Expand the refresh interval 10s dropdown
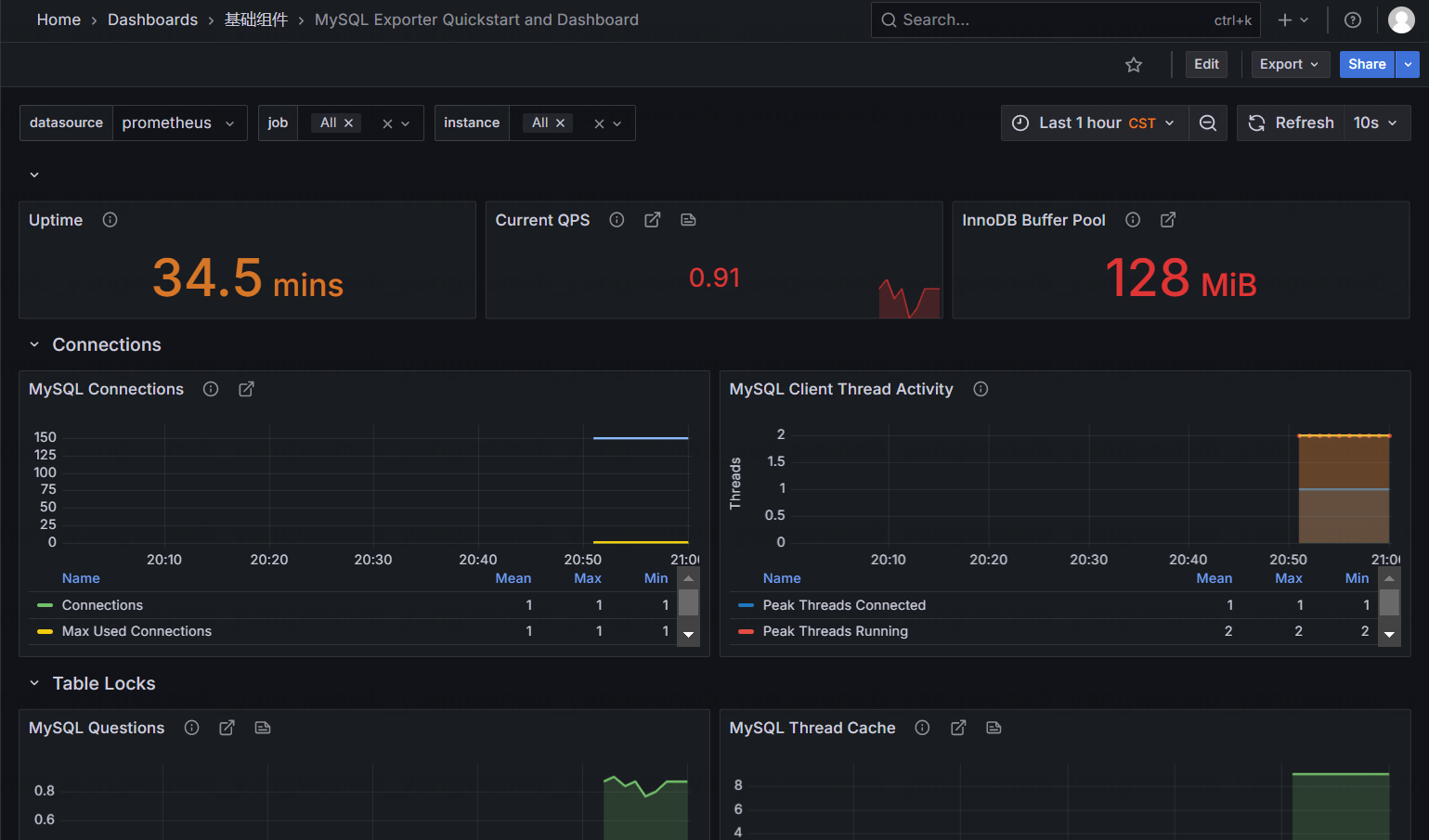The image size is (1429, 840). point(1376,123)
